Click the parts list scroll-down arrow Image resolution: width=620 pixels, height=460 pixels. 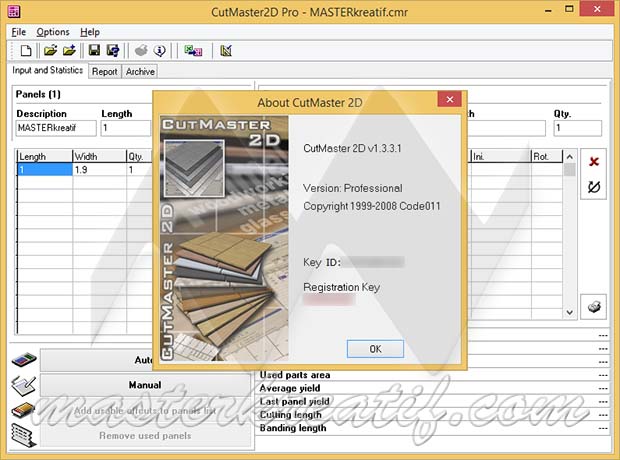[569, 312]
